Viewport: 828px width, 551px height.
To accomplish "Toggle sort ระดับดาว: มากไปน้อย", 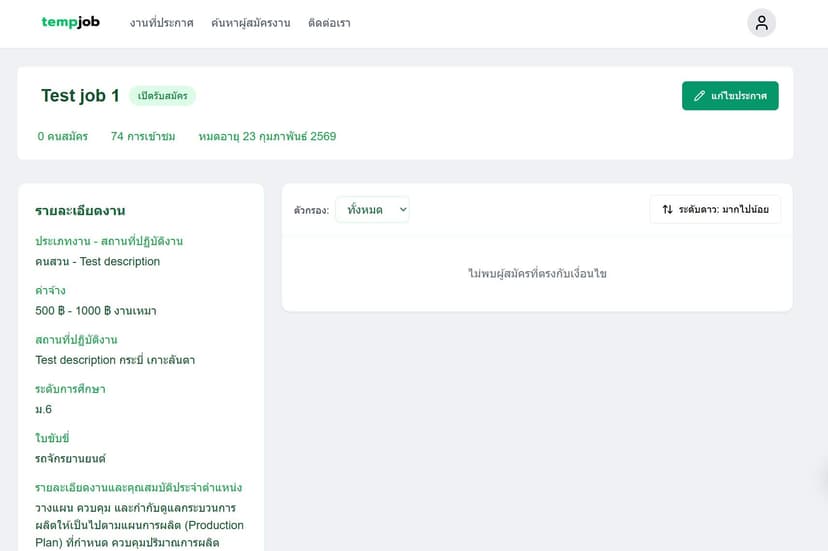I will [715, 209].
